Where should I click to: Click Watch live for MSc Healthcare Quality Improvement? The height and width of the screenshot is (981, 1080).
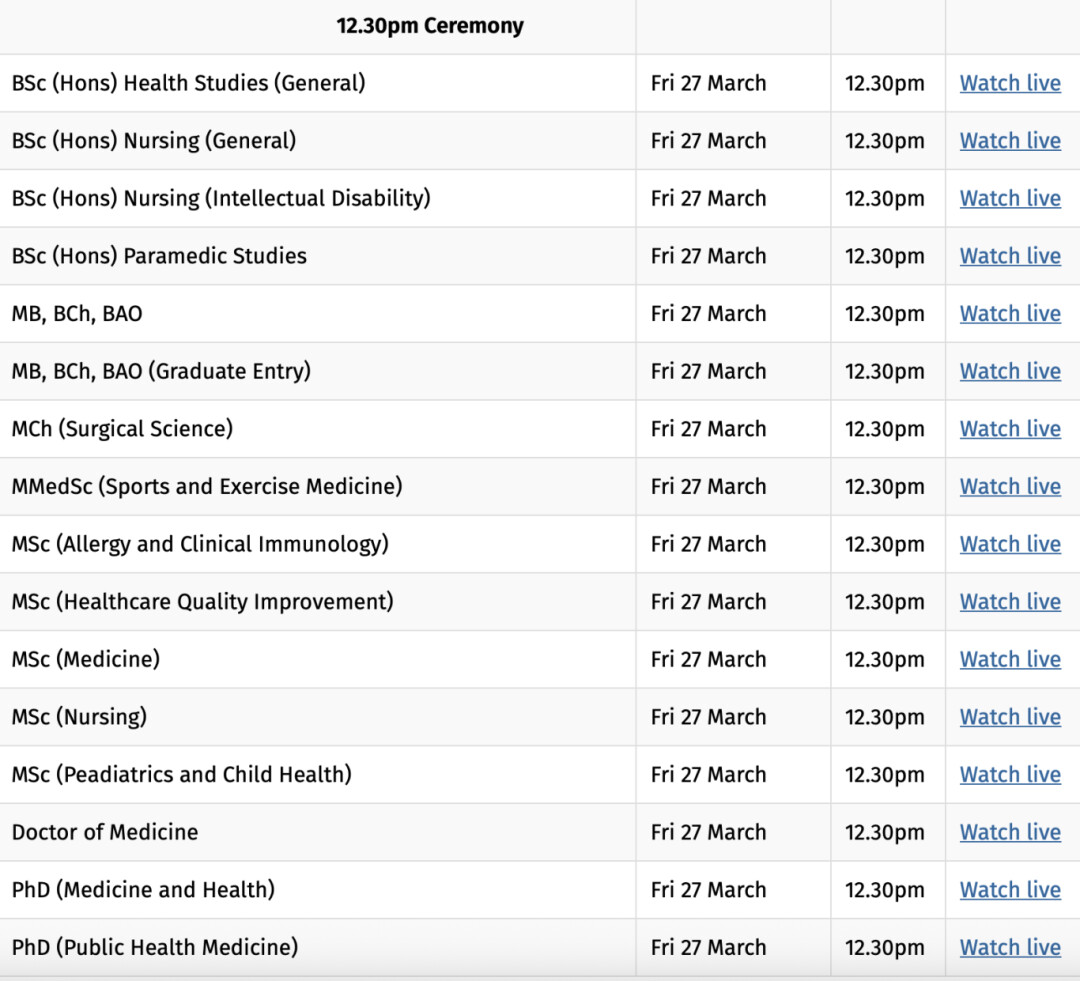[x=1009, y=602]
